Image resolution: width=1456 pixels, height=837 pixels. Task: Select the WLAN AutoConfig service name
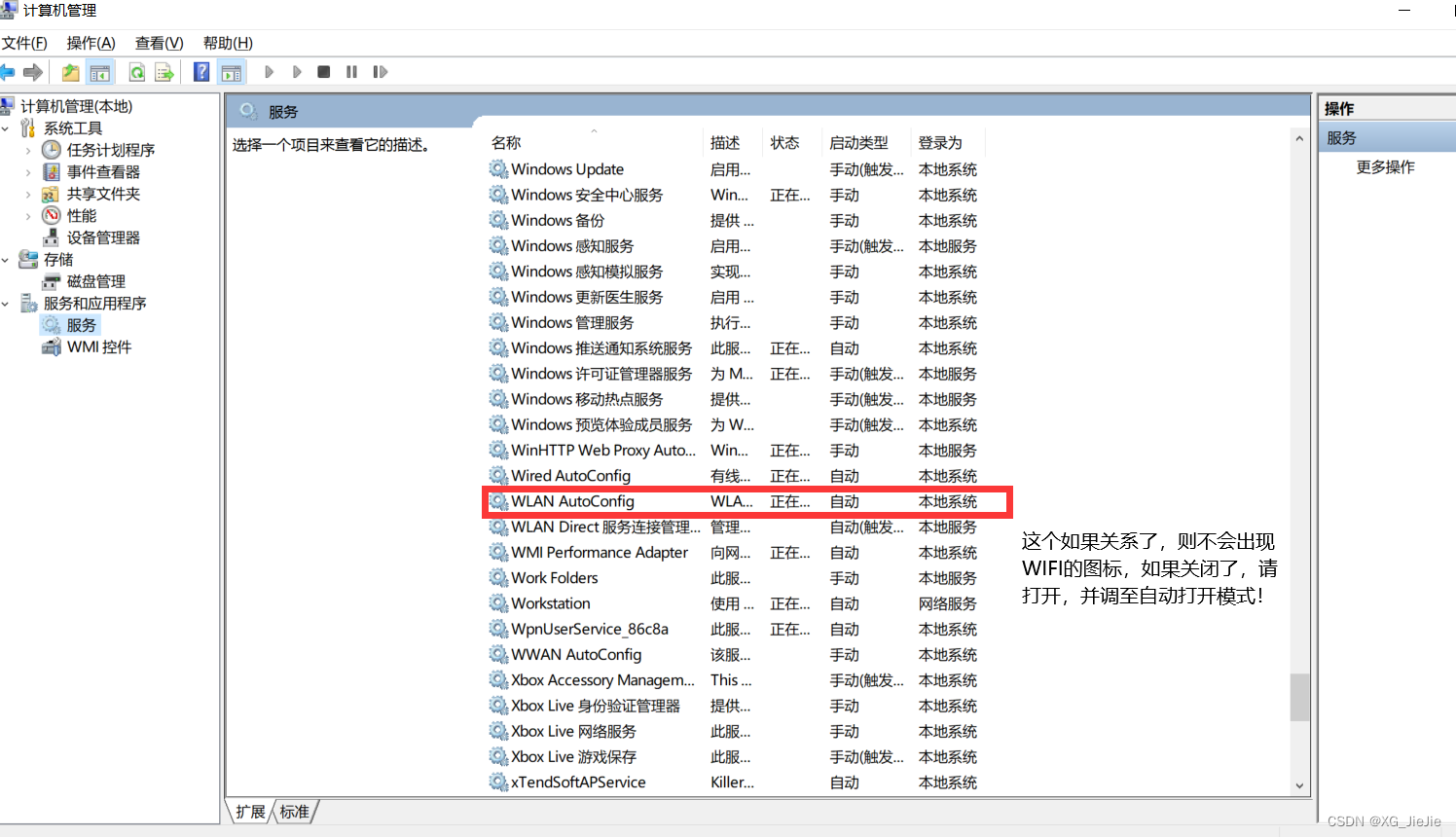coord(572,501)
